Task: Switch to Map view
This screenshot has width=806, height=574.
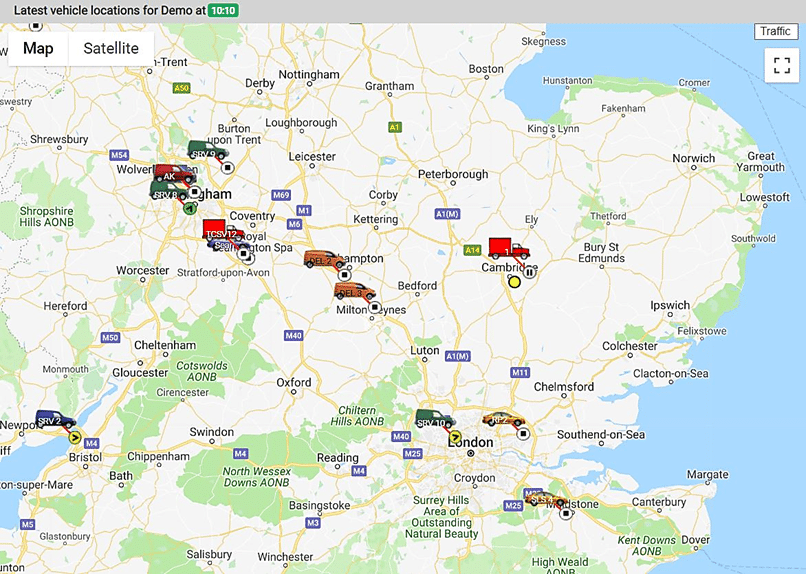Action: tap(38, 48)
